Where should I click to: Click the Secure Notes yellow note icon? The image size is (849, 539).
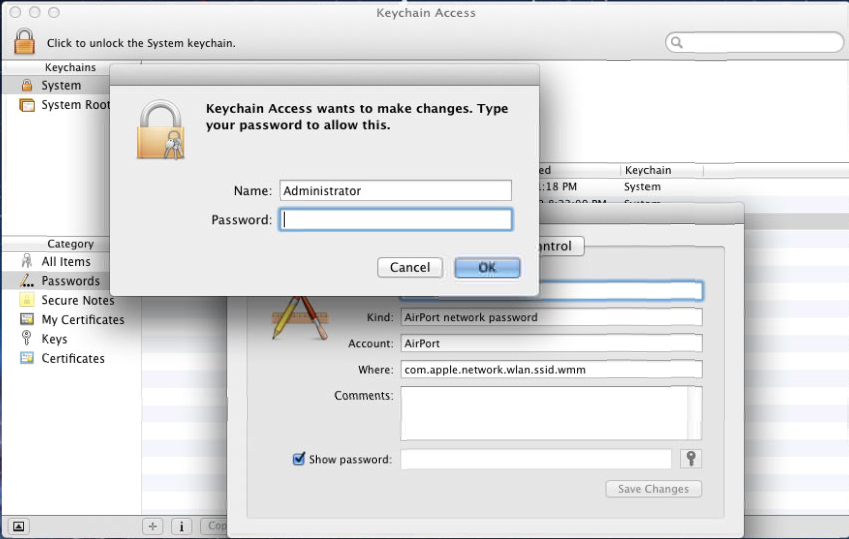(x=27, y=300)
